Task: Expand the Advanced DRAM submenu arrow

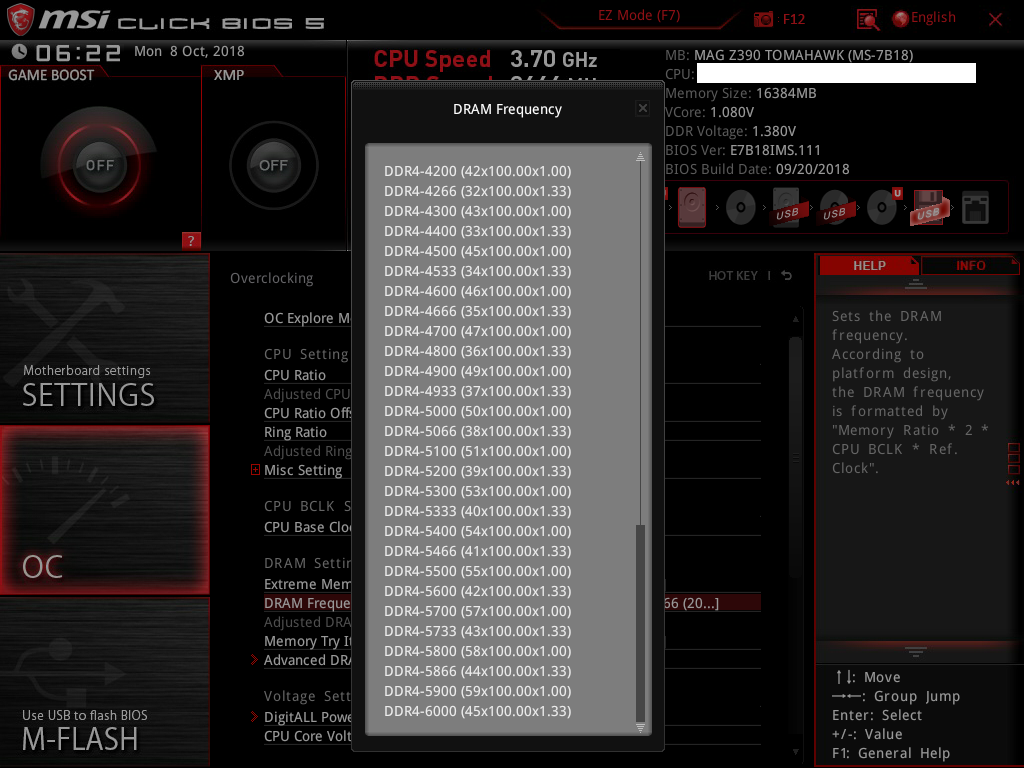Action: coord(255,660)
